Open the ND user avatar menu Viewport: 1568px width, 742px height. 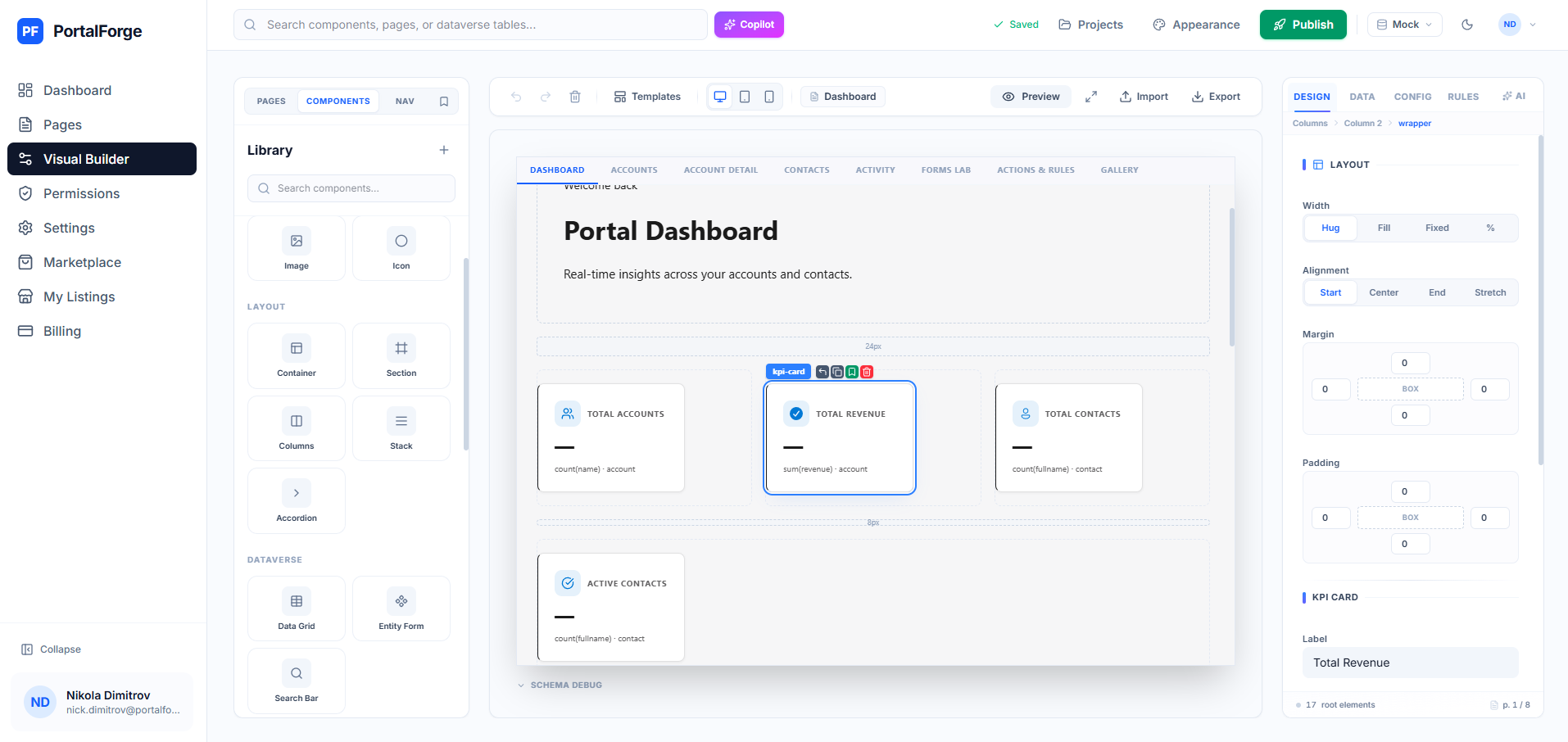click(1508, 24)
